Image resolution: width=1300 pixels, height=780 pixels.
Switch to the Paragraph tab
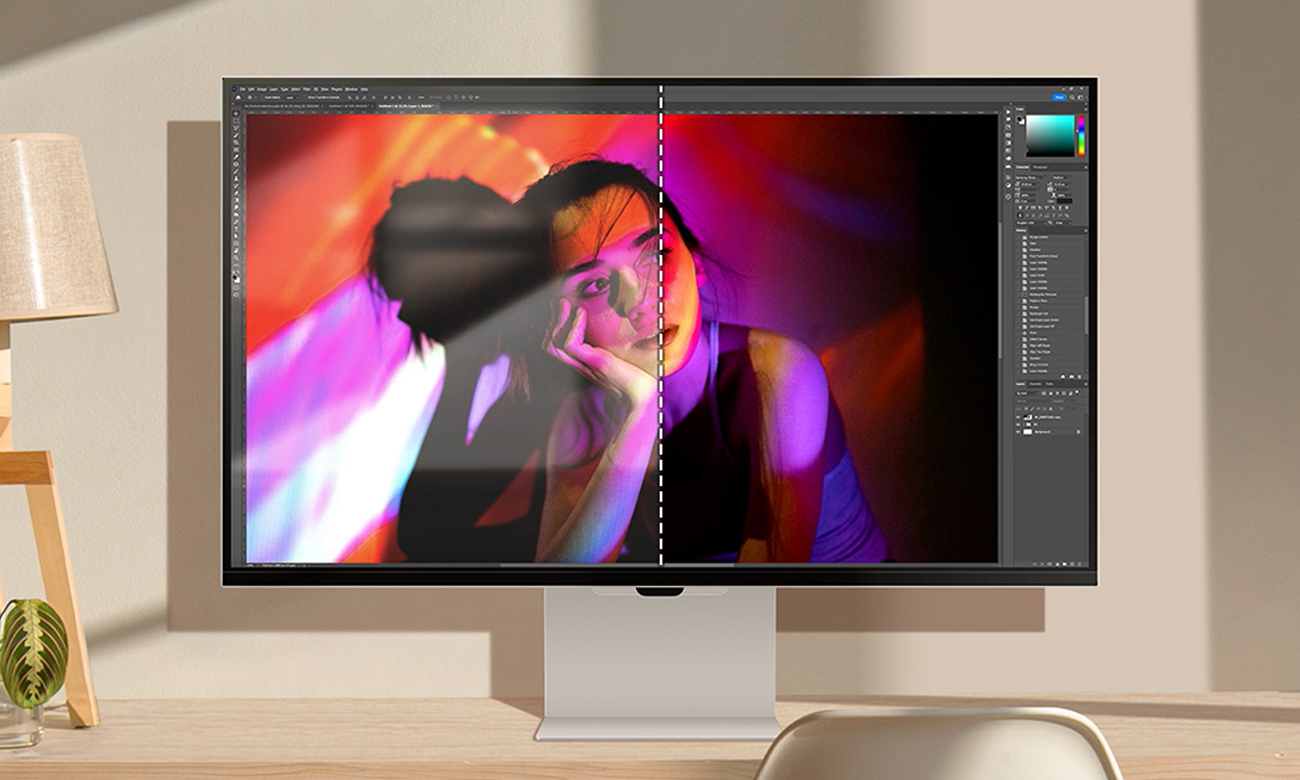(1040, 167)
